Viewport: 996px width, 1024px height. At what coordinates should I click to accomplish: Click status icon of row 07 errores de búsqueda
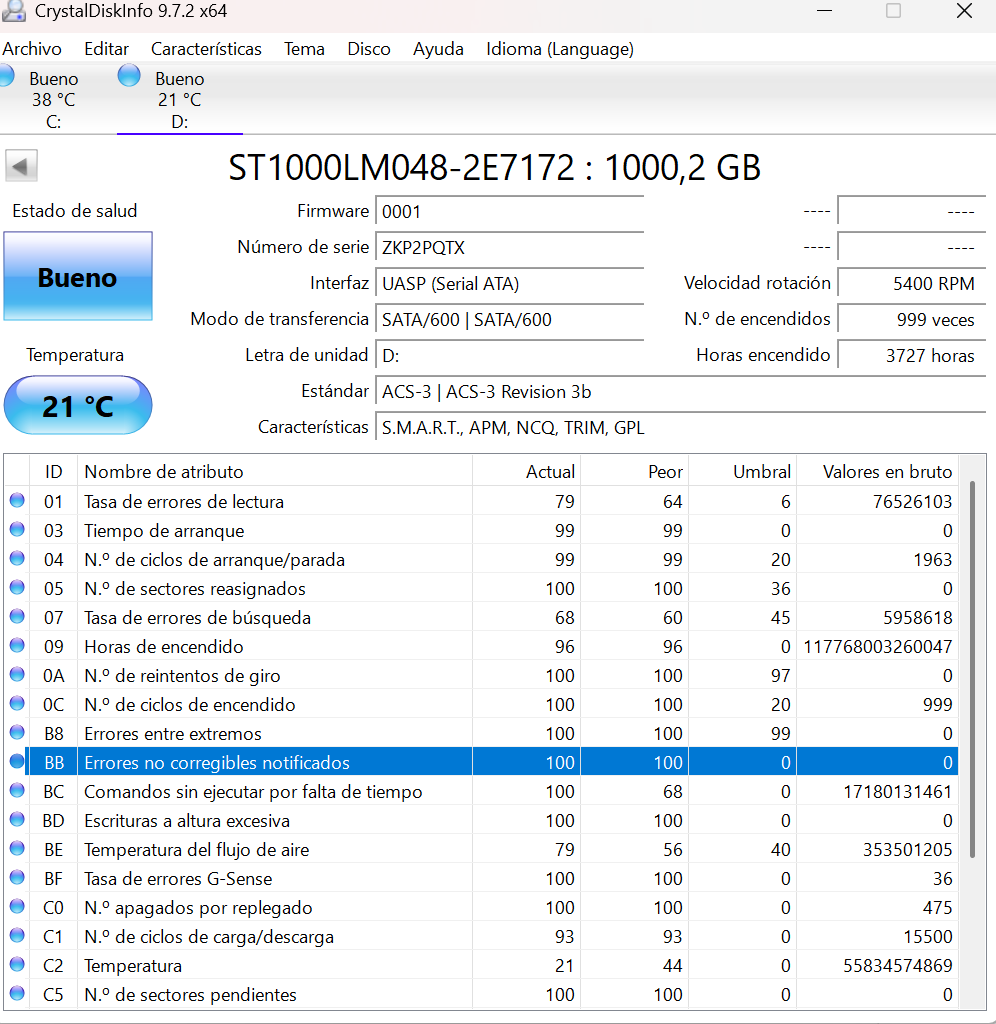pyautogui.click(x=17, y=616)
